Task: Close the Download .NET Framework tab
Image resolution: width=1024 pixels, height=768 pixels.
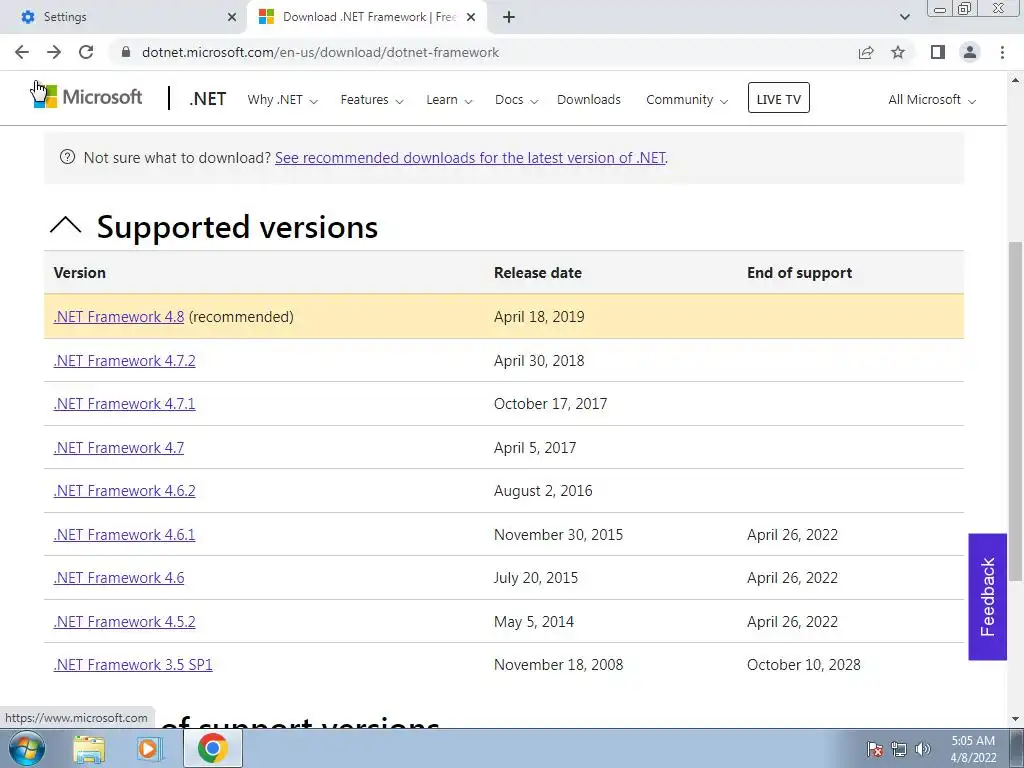Action: point(471,17)
